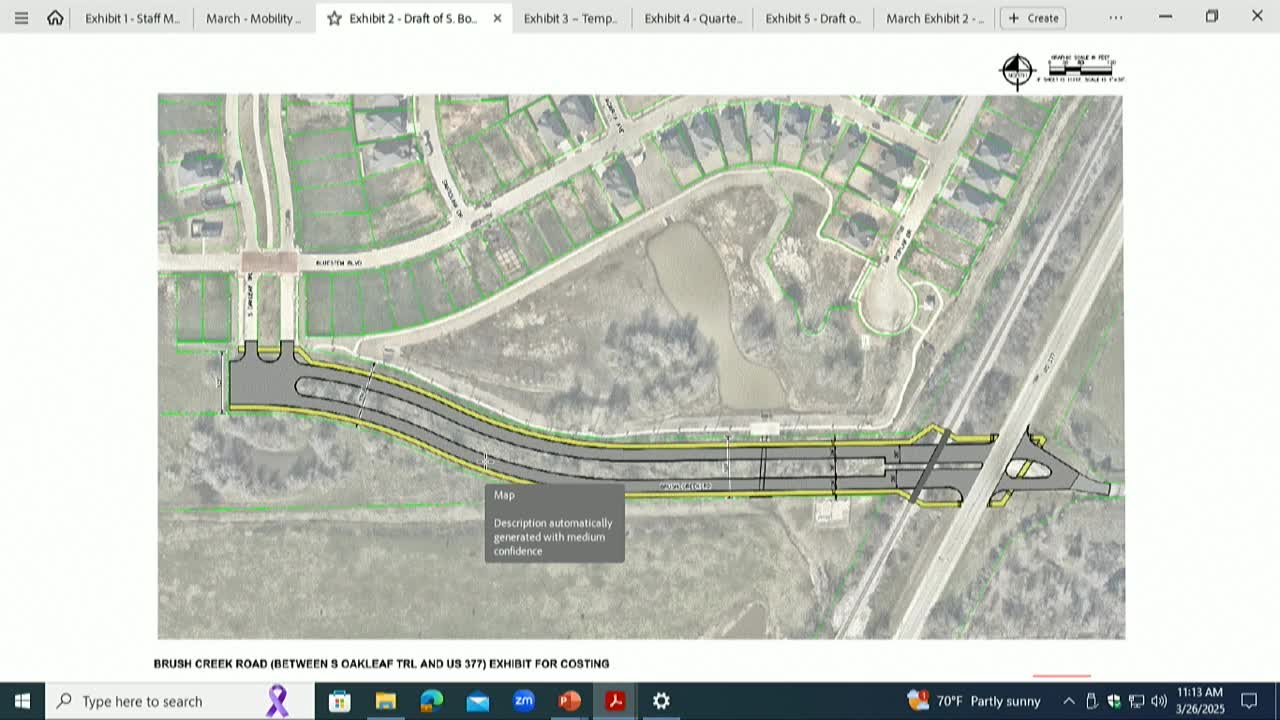This screenshot has height=720, width=1280.
Task: Switch to the March - Mobility tab
Action: point(253,17)
